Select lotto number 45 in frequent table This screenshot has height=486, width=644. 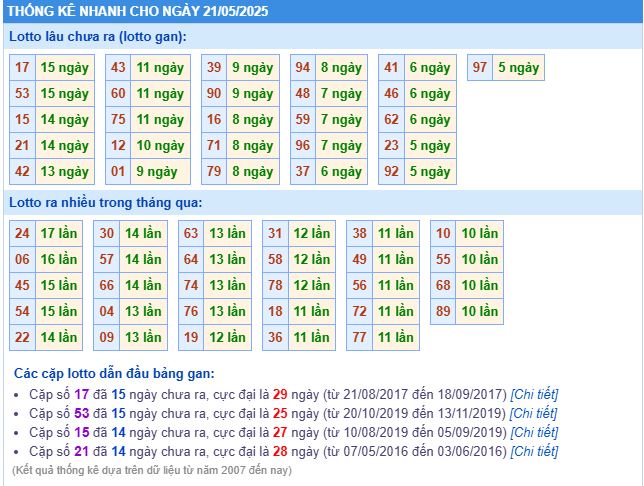[x=22, y=285]
